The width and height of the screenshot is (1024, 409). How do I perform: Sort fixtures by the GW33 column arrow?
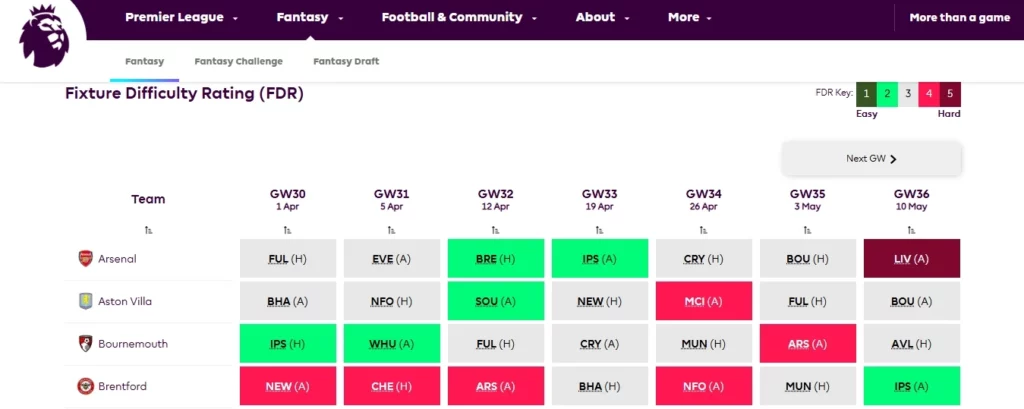tap(599, 230)
